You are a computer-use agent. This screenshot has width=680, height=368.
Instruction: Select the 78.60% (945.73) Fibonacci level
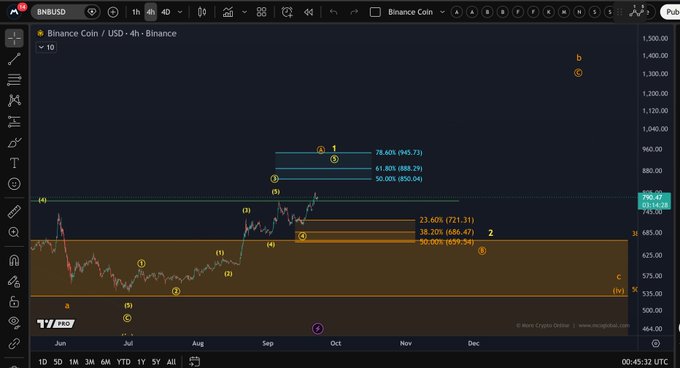click(399, 153)
